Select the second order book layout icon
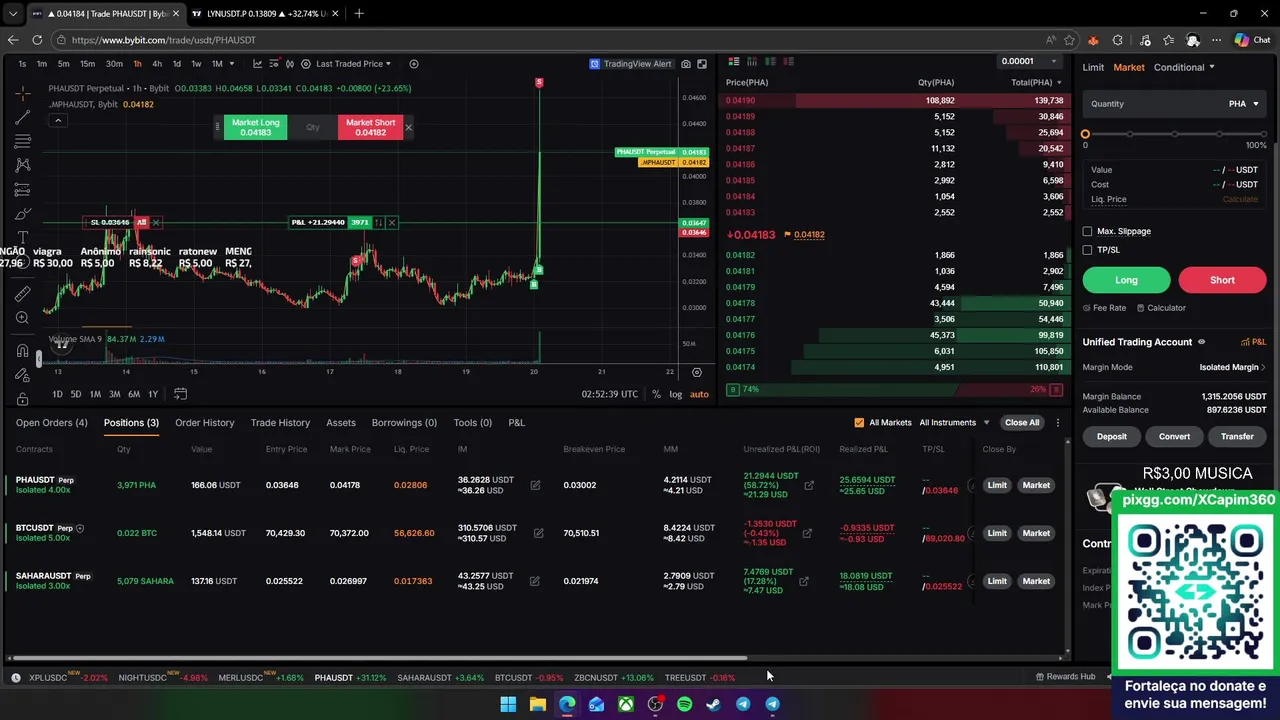1280x720 pixels. point(752,62)
